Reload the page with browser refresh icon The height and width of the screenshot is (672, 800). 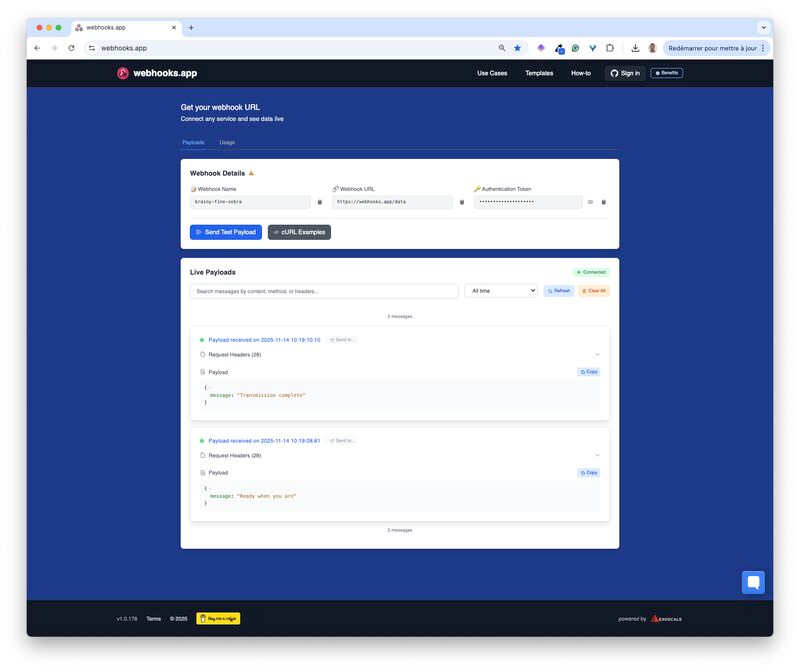tap(71, 48)
